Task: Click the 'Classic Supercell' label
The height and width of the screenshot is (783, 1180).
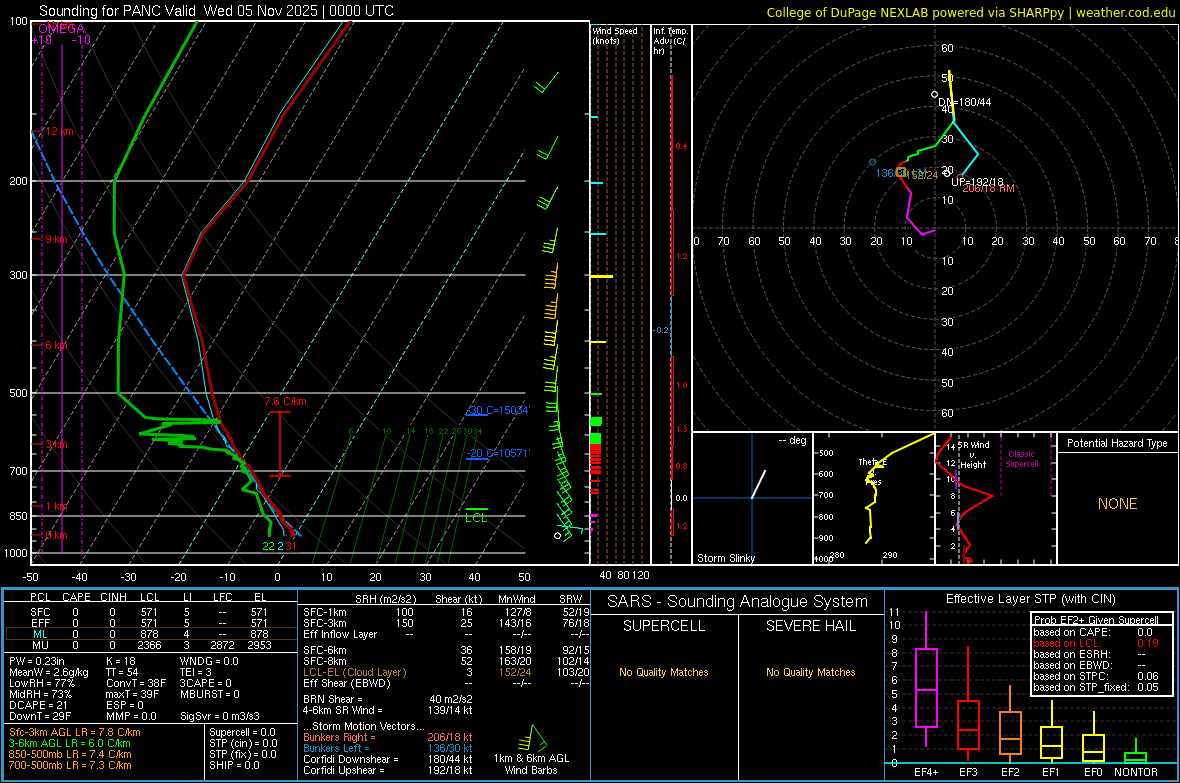Action: point(1021,459)
